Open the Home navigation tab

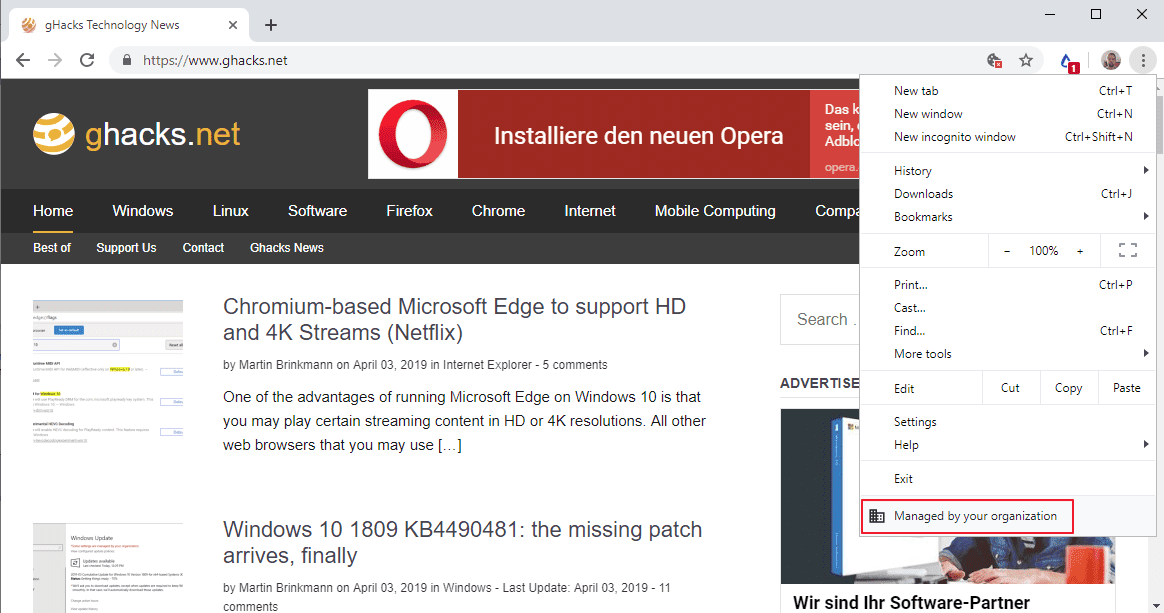[53, 211]
